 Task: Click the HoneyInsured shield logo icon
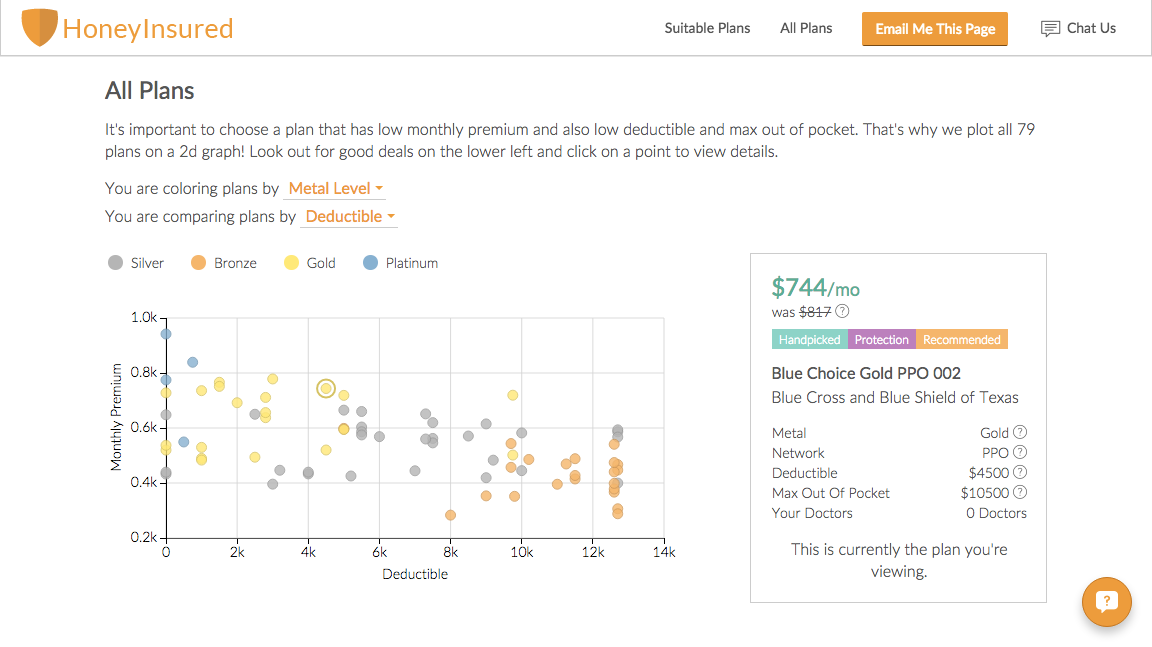pos(39,28)
